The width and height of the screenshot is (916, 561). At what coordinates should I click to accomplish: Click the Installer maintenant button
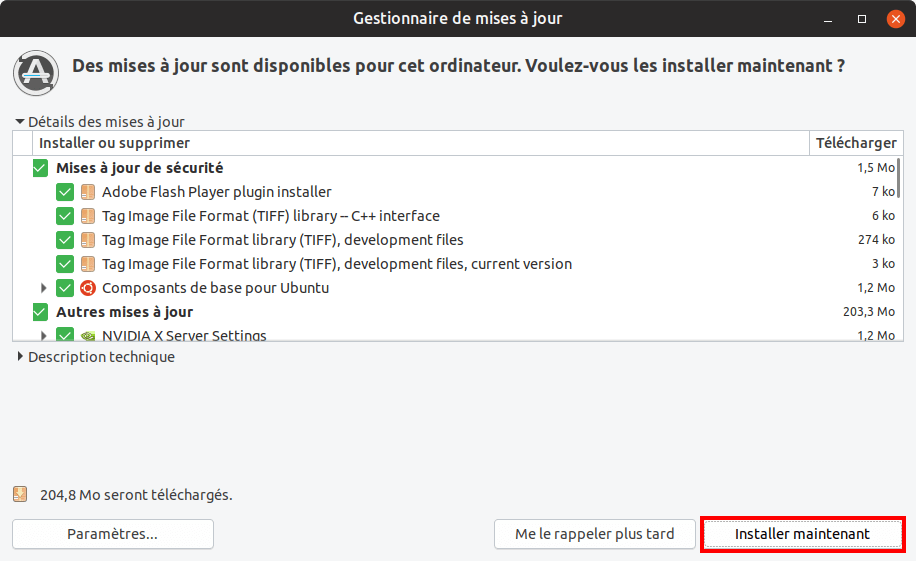802,534
